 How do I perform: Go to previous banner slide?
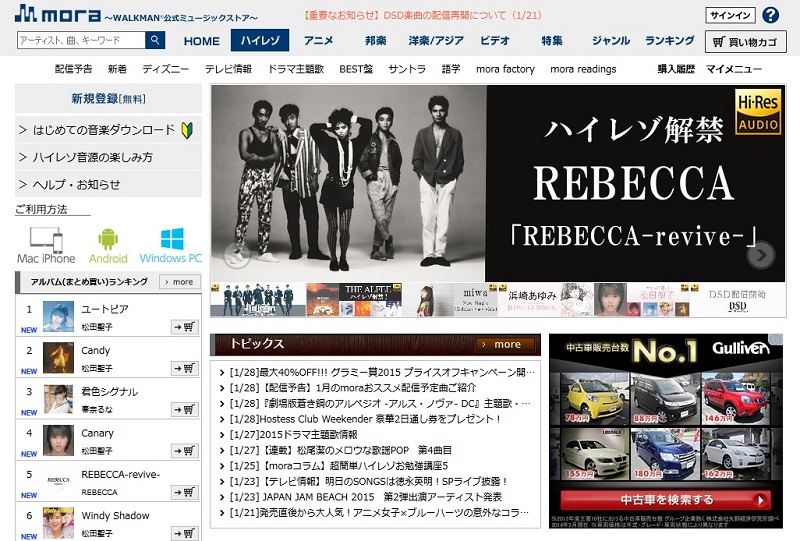237,255
